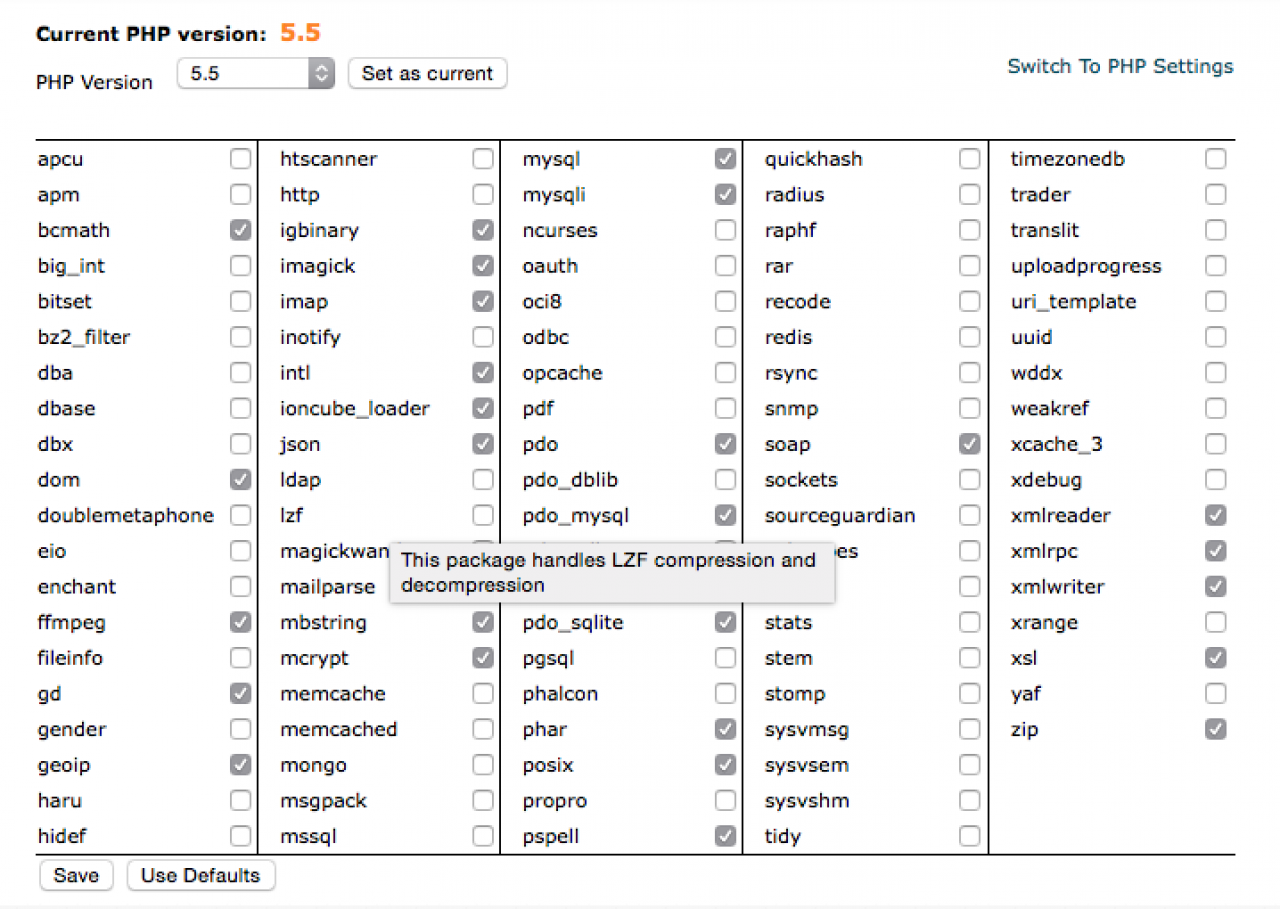Enable the opcache checkbox
The image size is (1280, 909).
726,373
